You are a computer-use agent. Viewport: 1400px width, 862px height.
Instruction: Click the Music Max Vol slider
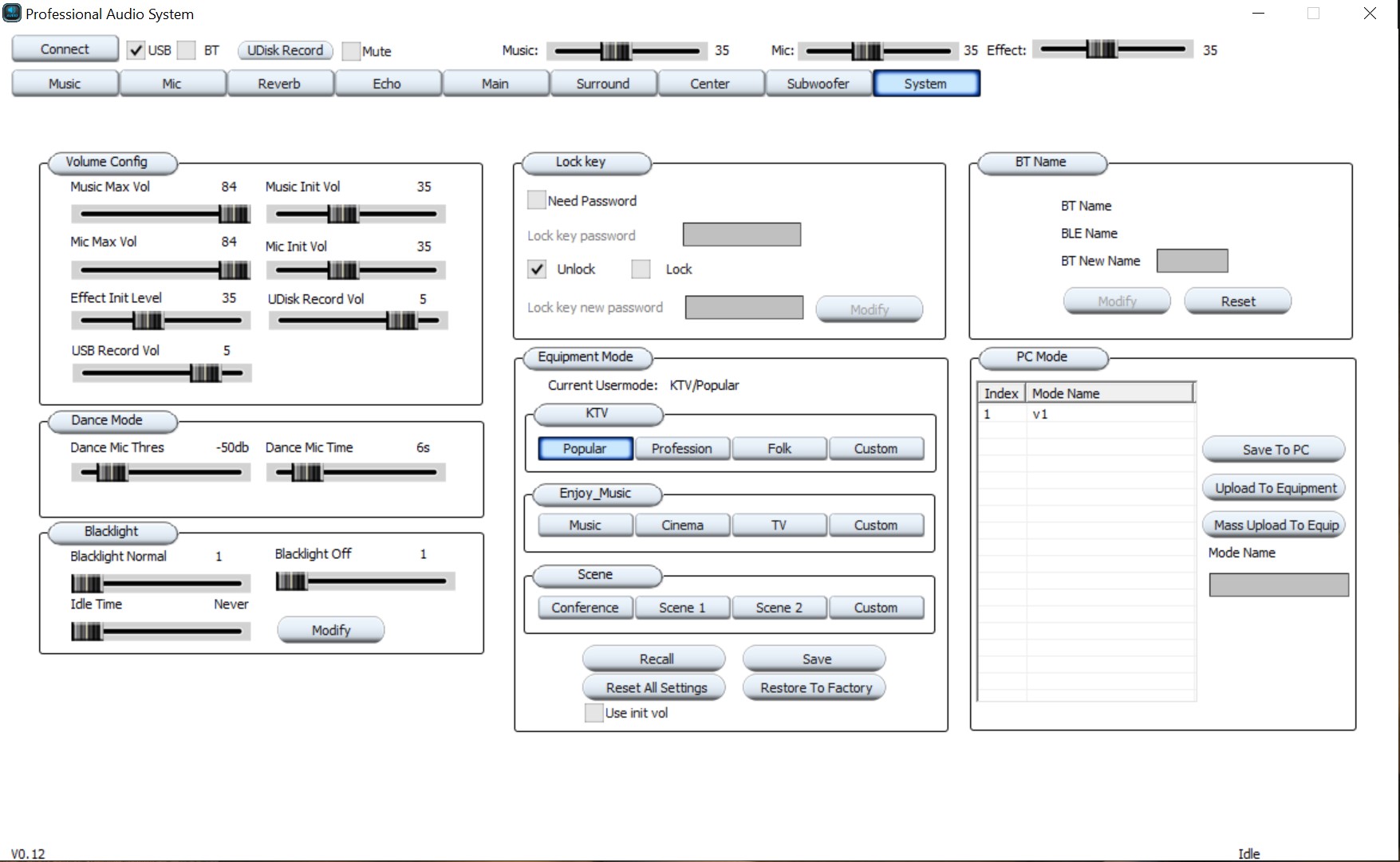click(x=160, y=214)
